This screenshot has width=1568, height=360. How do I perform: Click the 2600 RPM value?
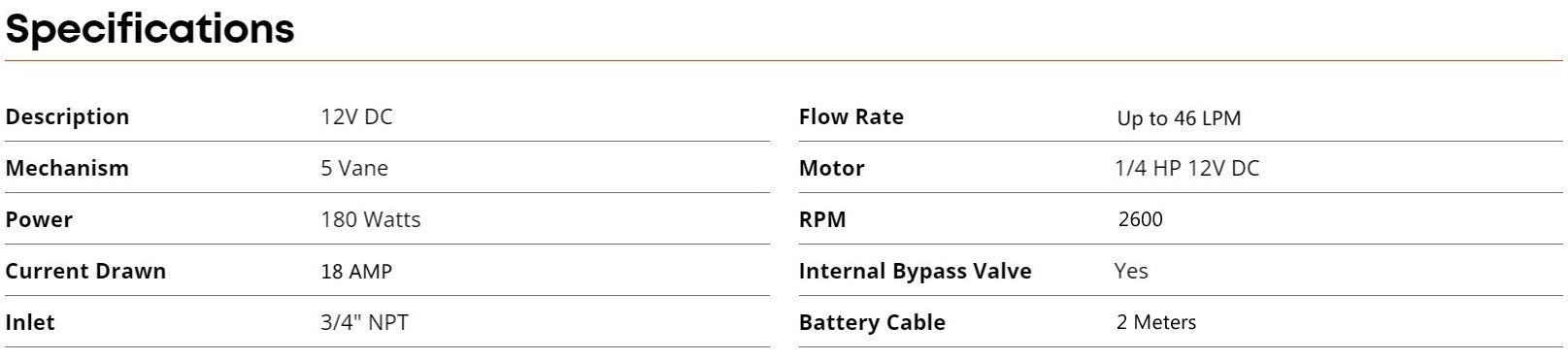1141,219
